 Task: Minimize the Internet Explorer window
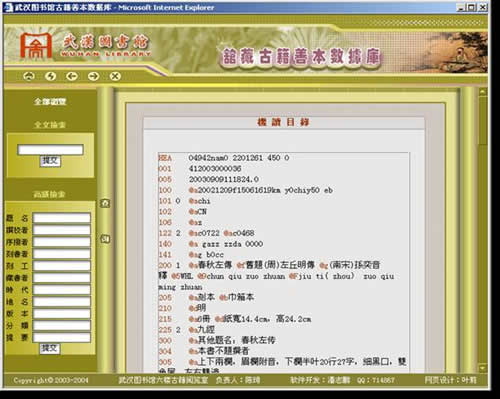pos(460,7)
